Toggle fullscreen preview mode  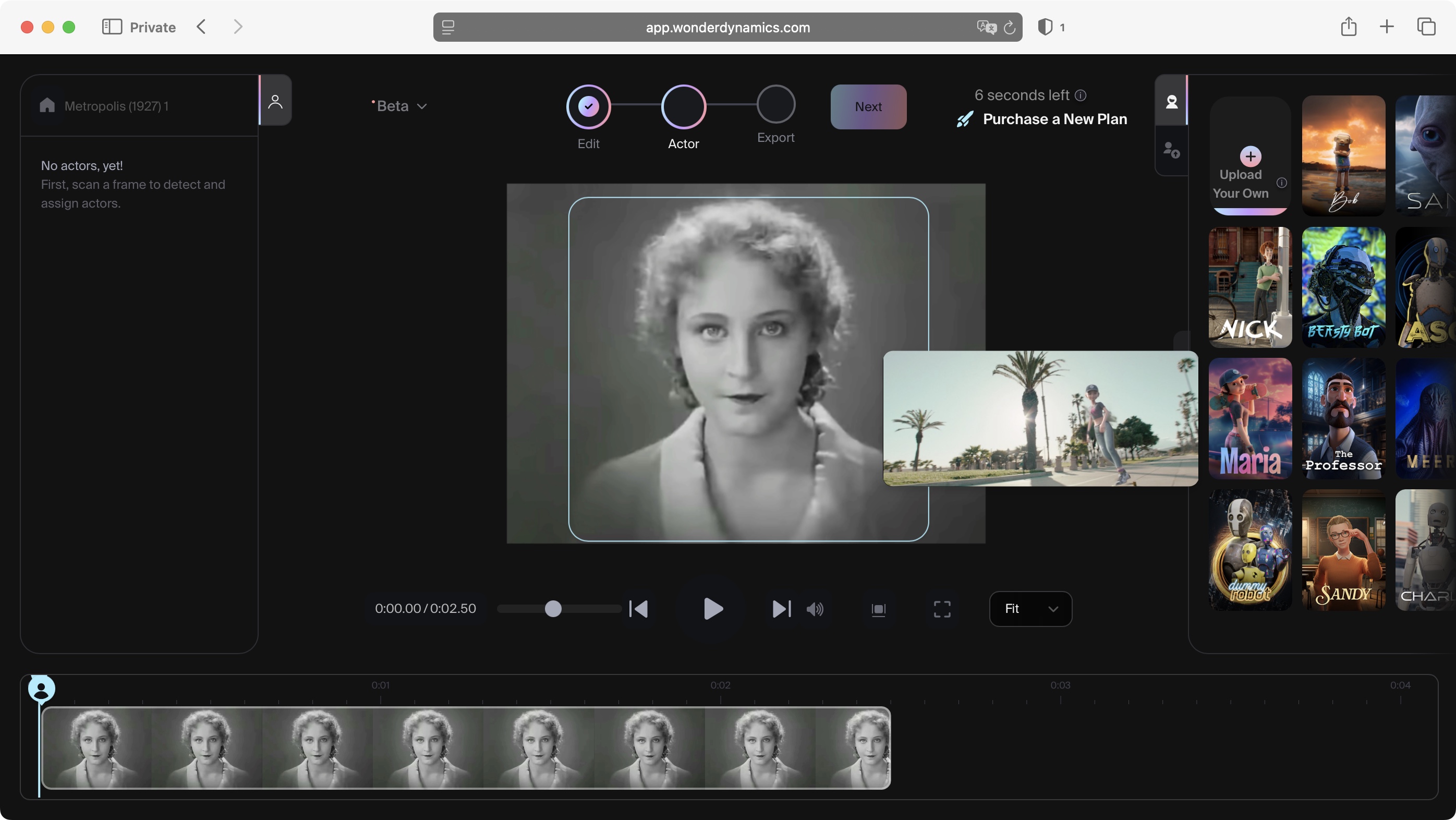tap(941, 609)
